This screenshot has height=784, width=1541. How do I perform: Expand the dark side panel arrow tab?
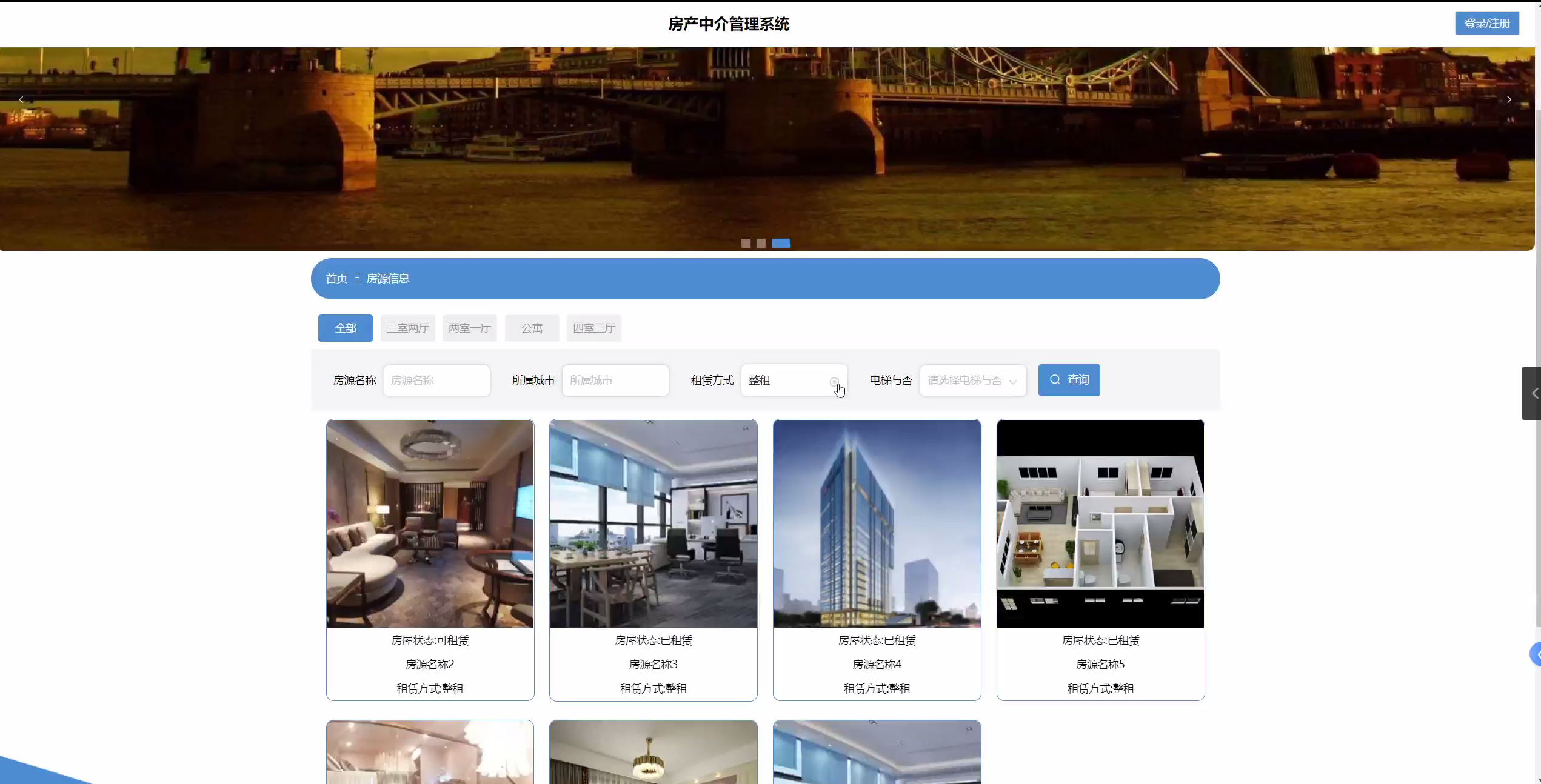click(1531, 393)
